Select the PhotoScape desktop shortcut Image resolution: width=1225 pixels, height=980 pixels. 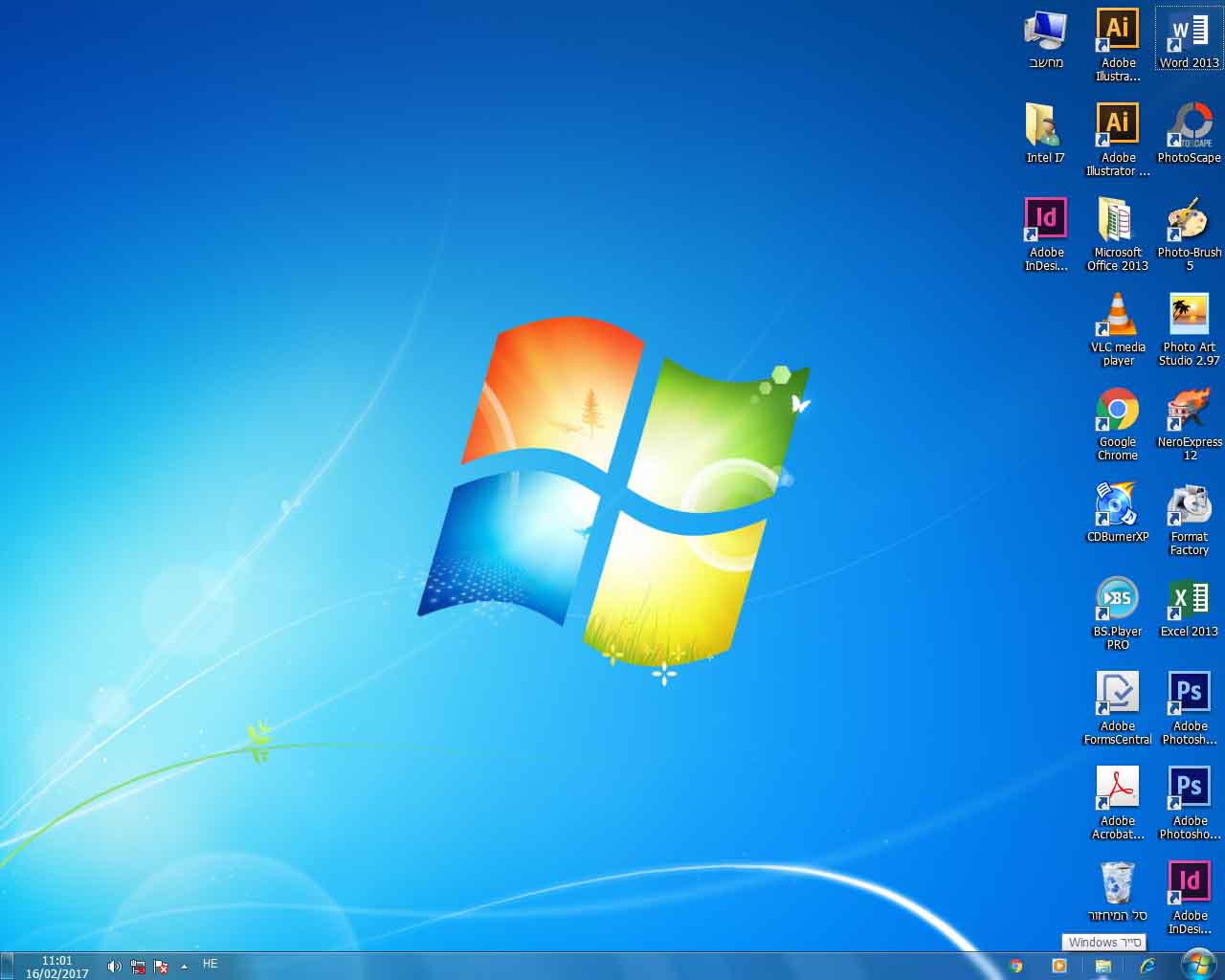click(x=1189, y=134)
